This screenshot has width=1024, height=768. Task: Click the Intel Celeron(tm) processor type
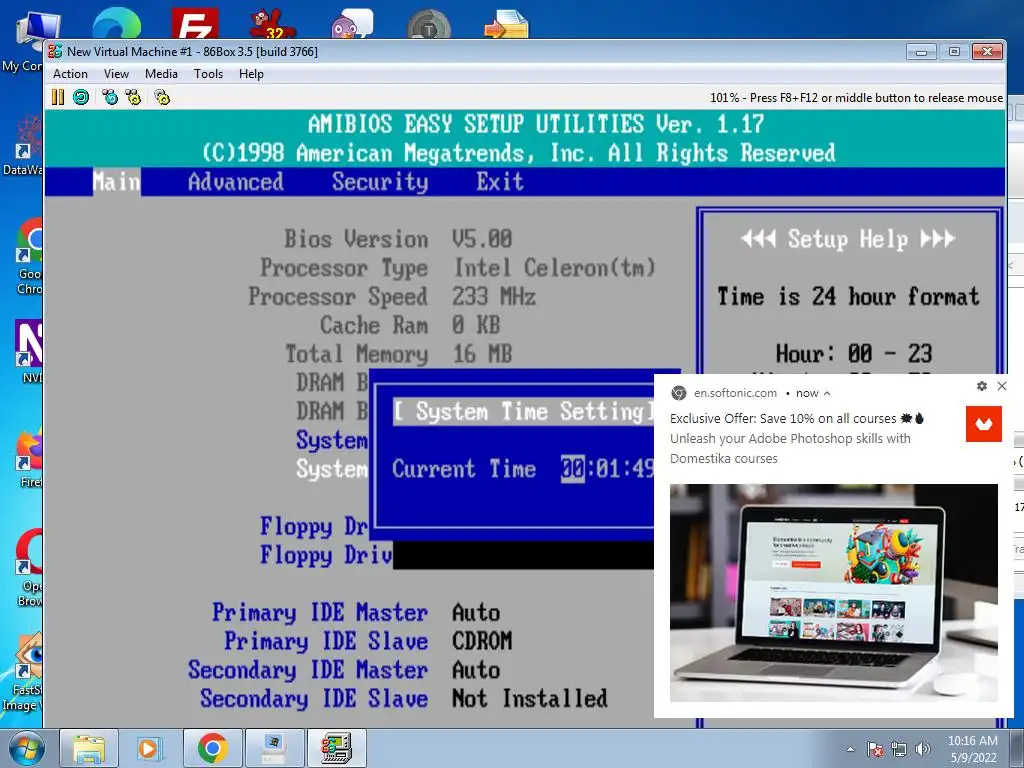pyautogui.click(x=554, y=268)
